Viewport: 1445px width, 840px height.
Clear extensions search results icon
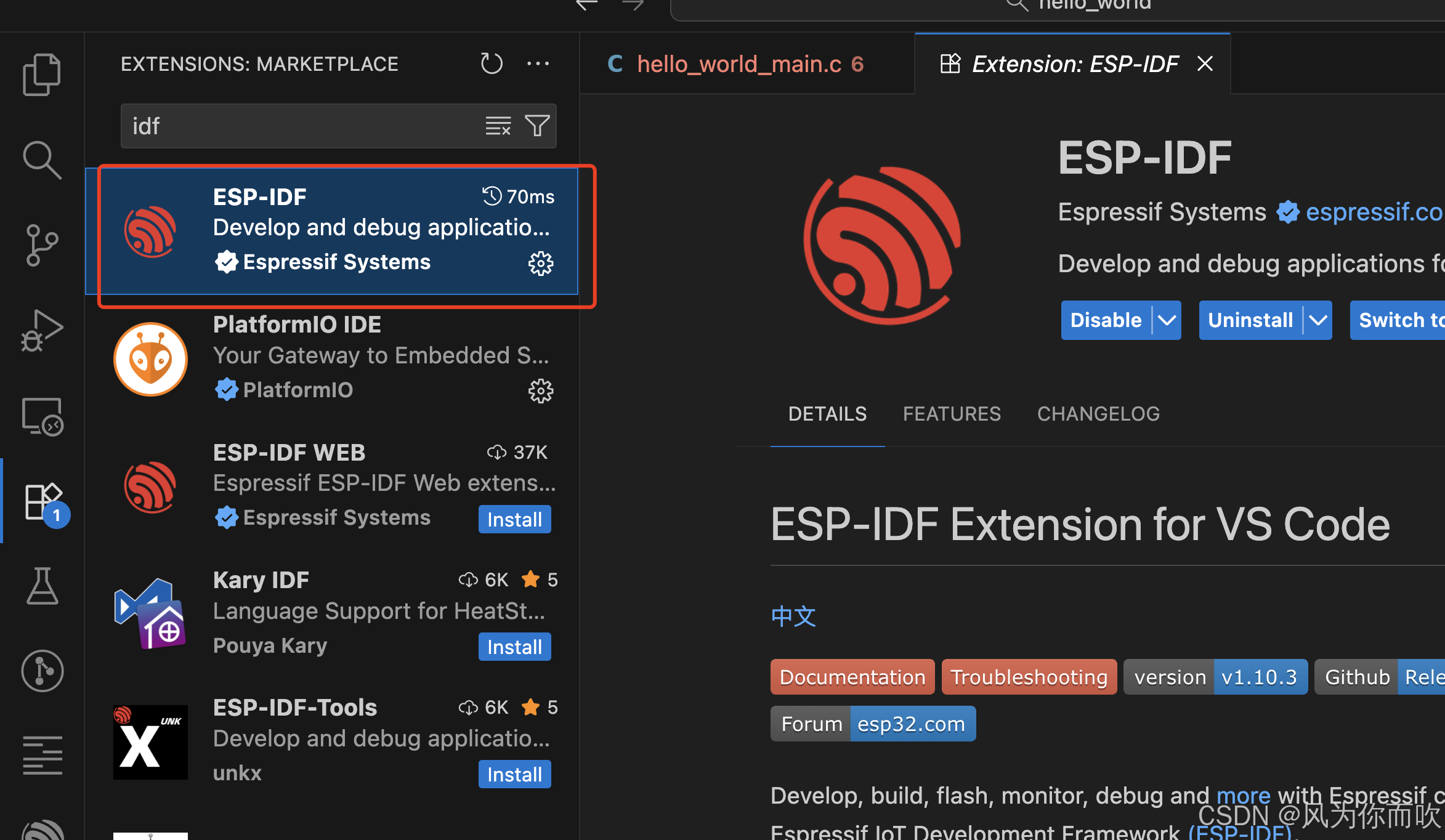[x=498, y=126]
